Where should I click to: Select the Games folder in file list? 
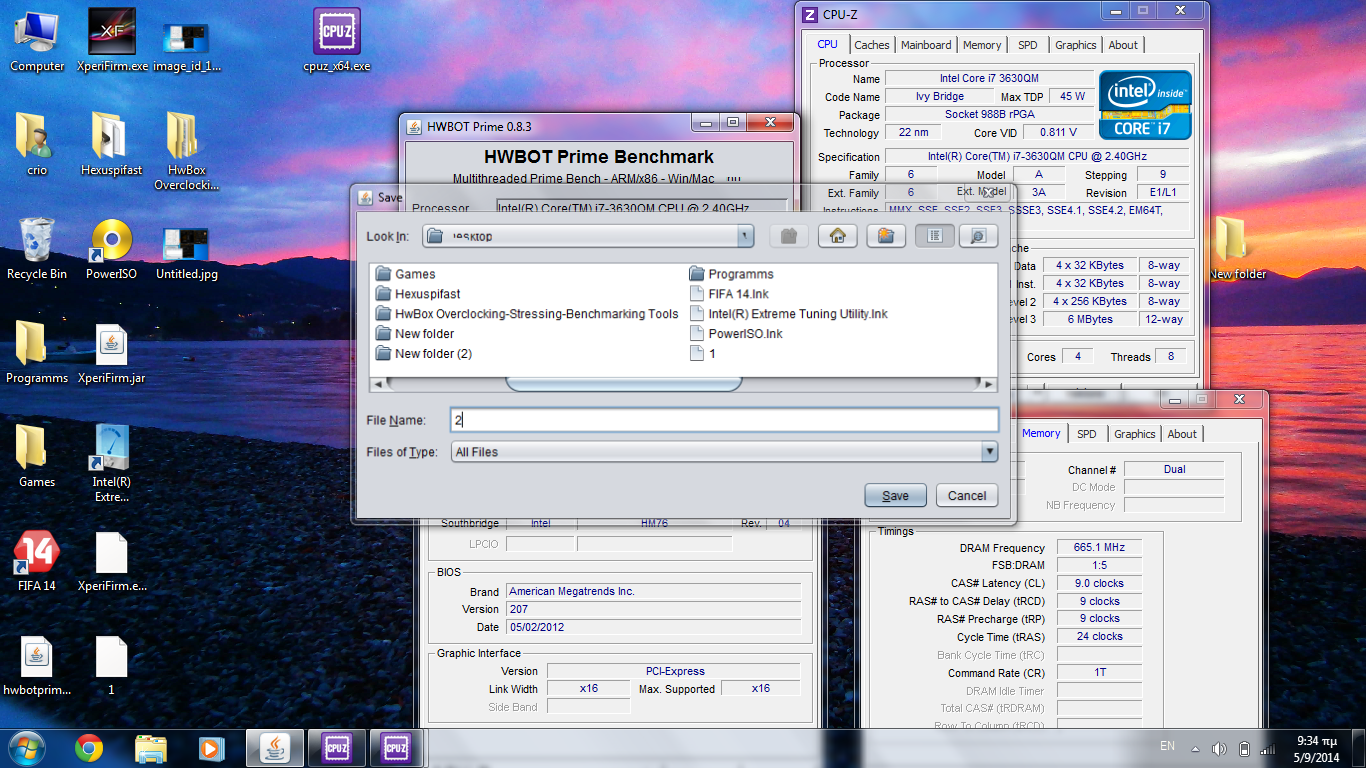point(406,274)
